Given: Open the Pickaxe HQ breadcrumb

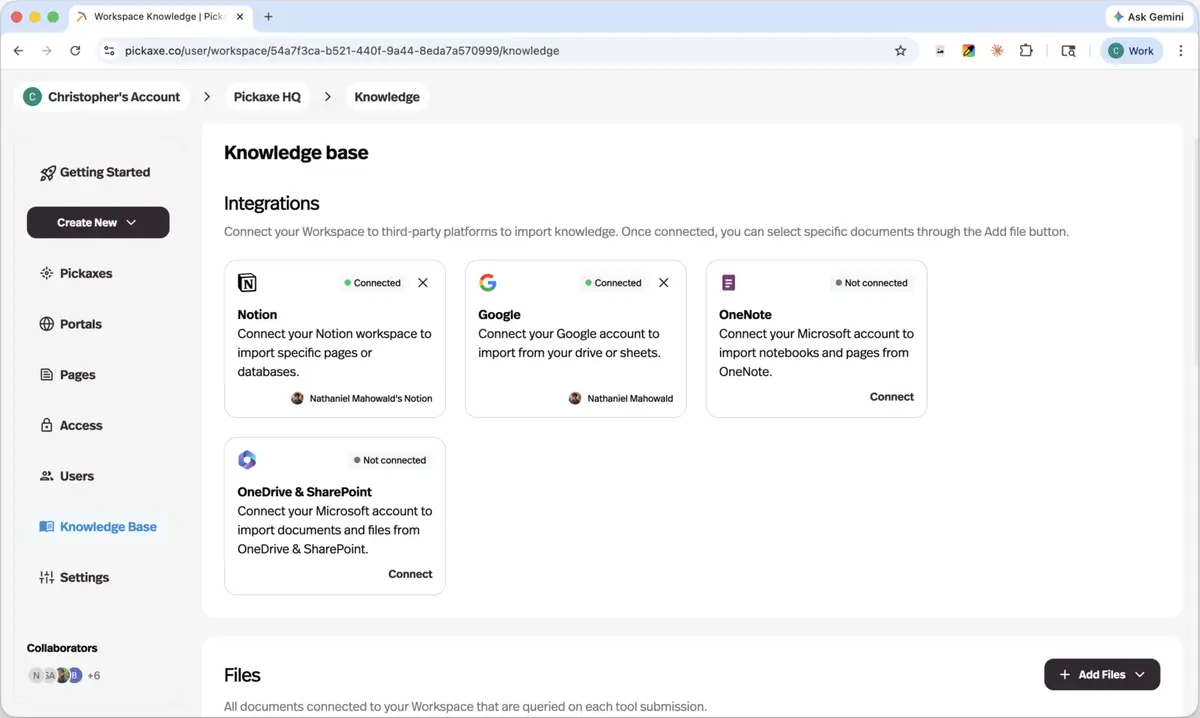Looking at the screenshot, I should [267, 97].
